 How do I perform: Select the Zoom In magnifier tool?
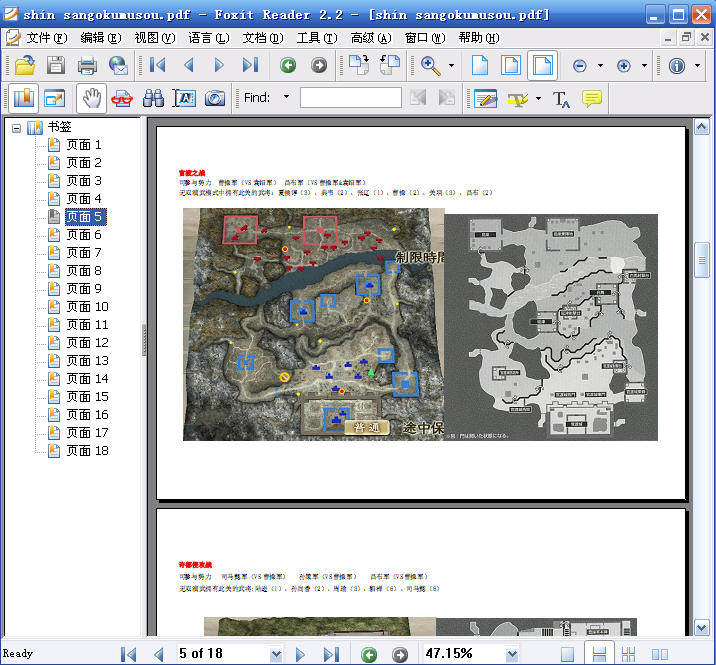click(x=431, y=65)
